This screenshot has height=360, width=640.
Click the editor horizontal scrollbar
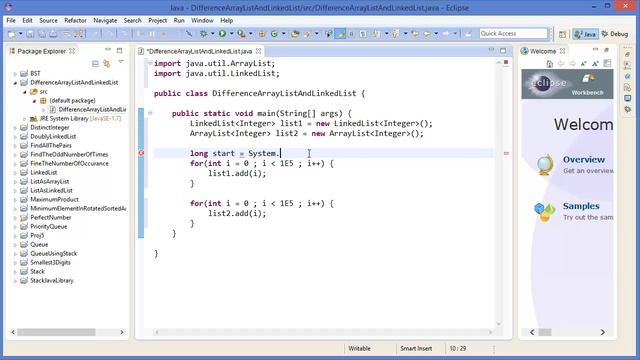click(323, 332)
